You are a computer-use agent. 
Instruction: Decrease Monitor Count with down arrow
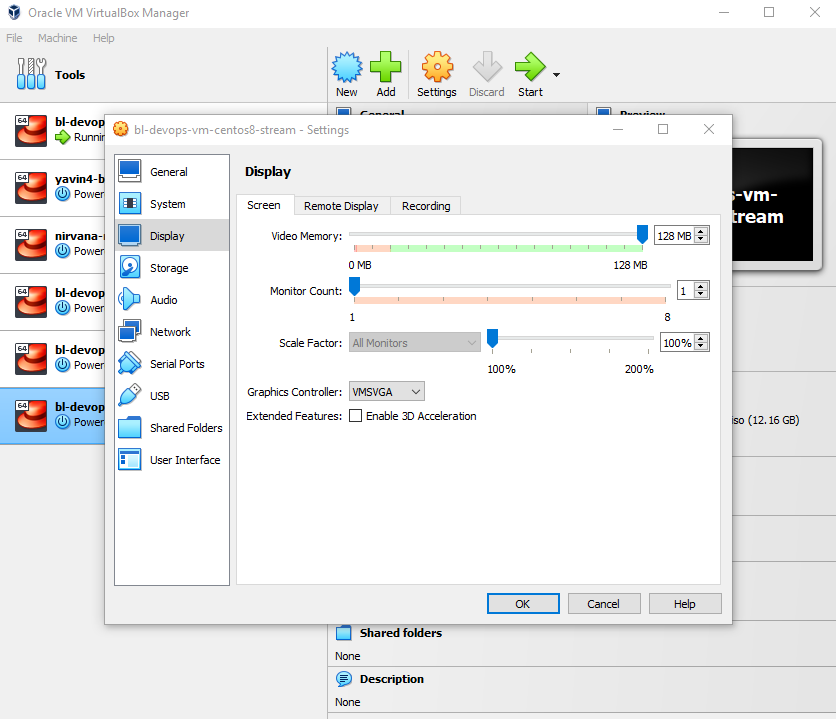(701, 294)
